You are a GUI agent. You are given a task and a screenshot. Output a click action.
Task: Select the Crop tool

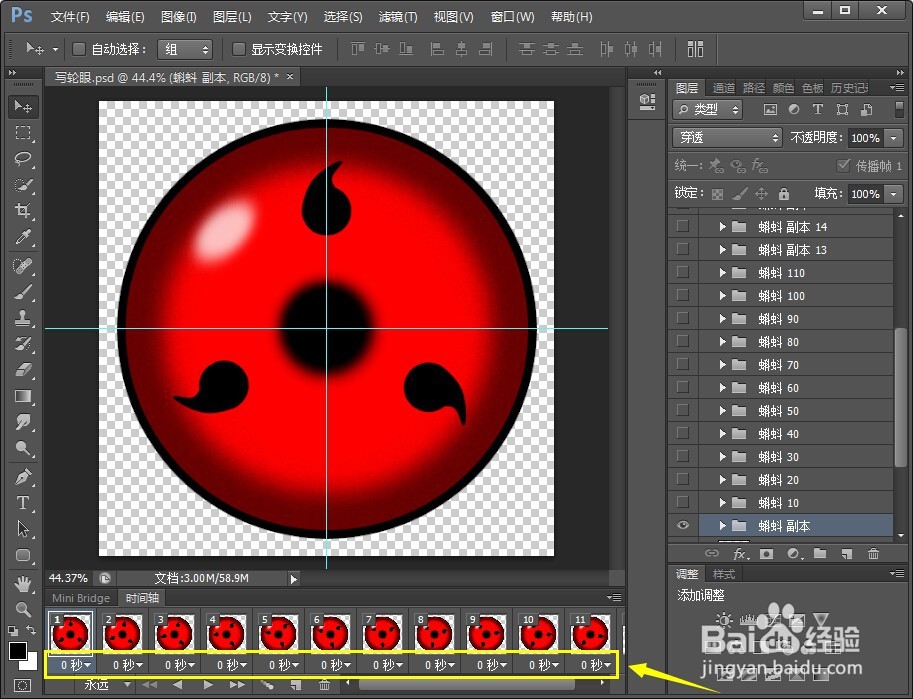point(23,211)
